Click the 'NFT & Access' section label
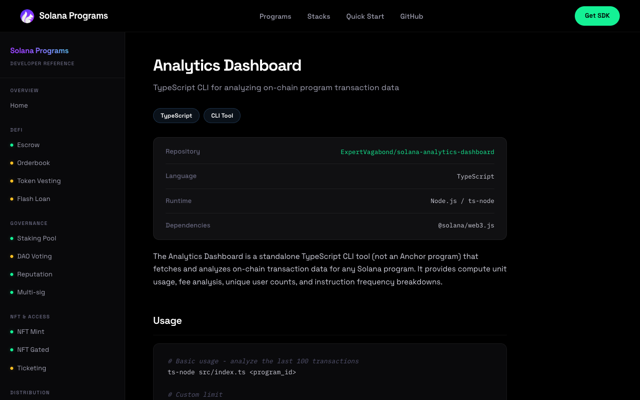Image resolution: width=640 pixels, height=400 pixels. [x=30, y=317]
